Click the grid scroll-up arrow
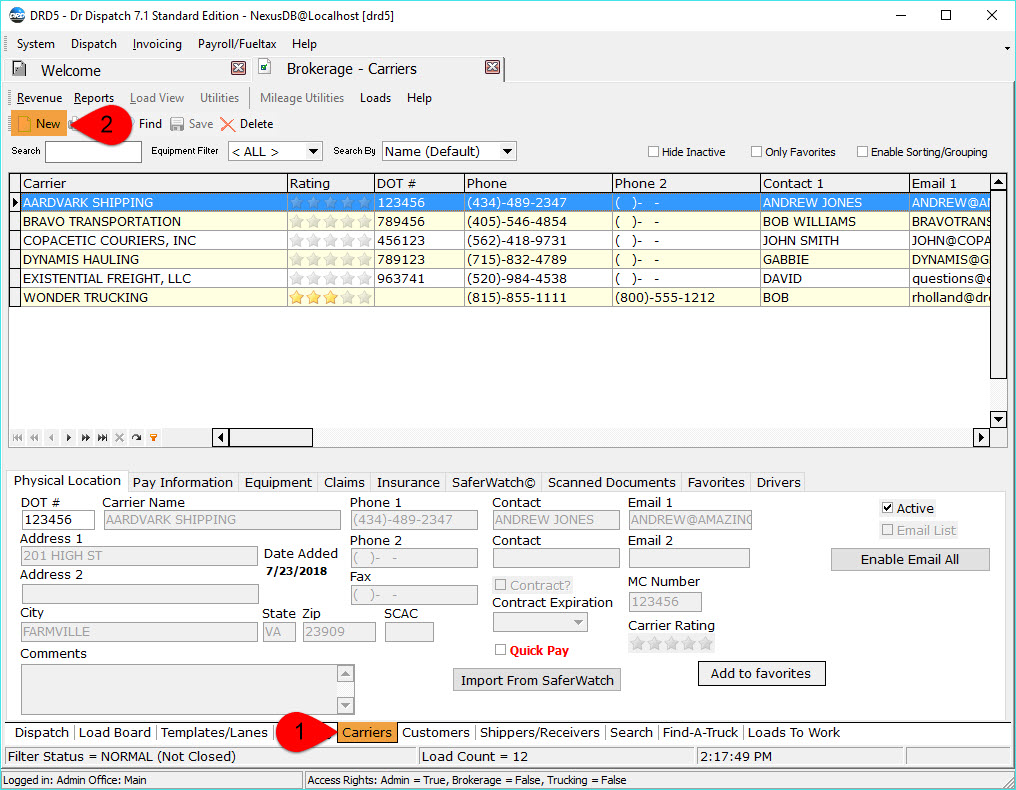This screenshot has height=790, width=1016. [999, 182]
